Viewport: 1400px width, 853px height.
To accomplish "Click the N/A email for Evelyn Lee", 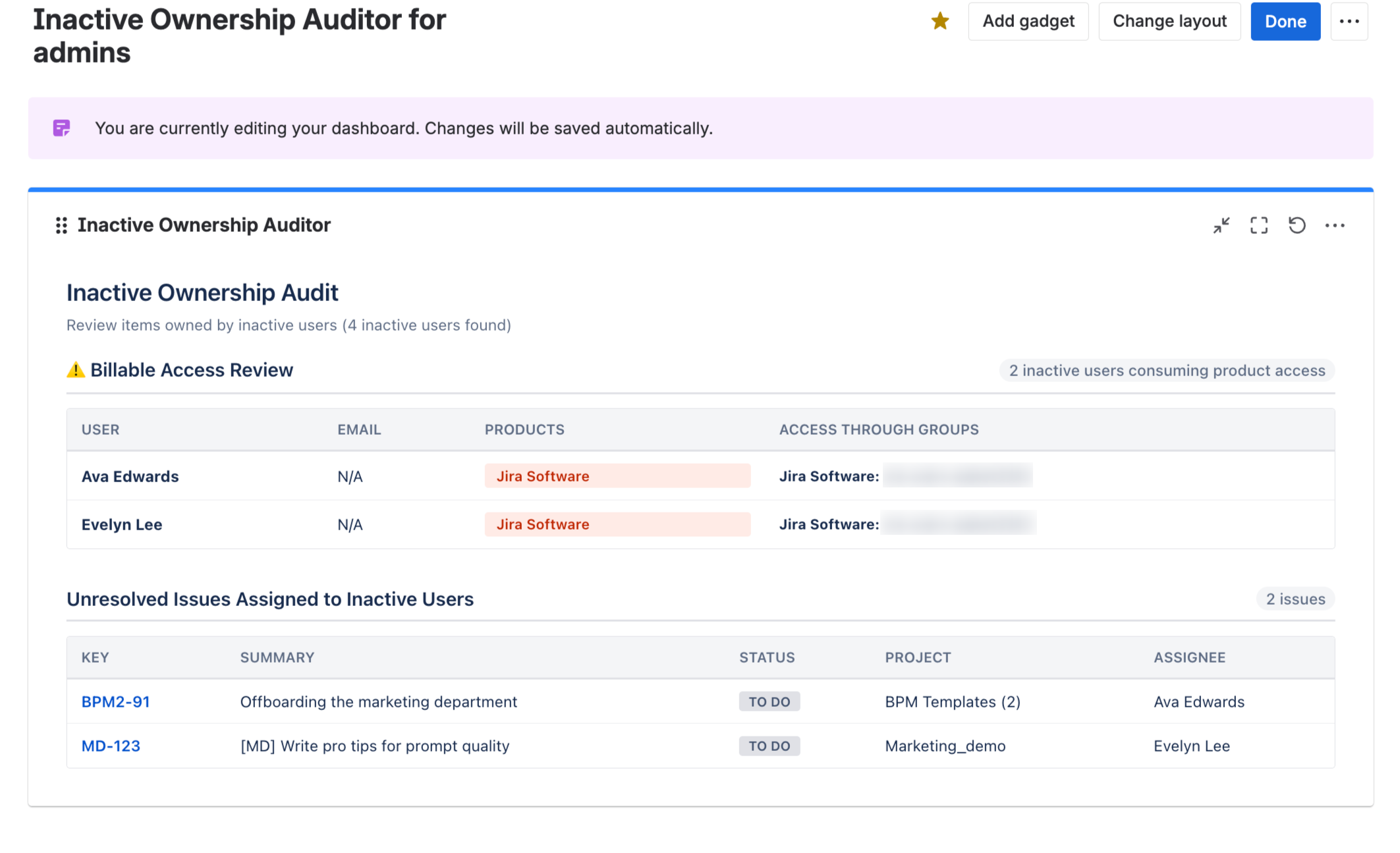I will point(350,524).
